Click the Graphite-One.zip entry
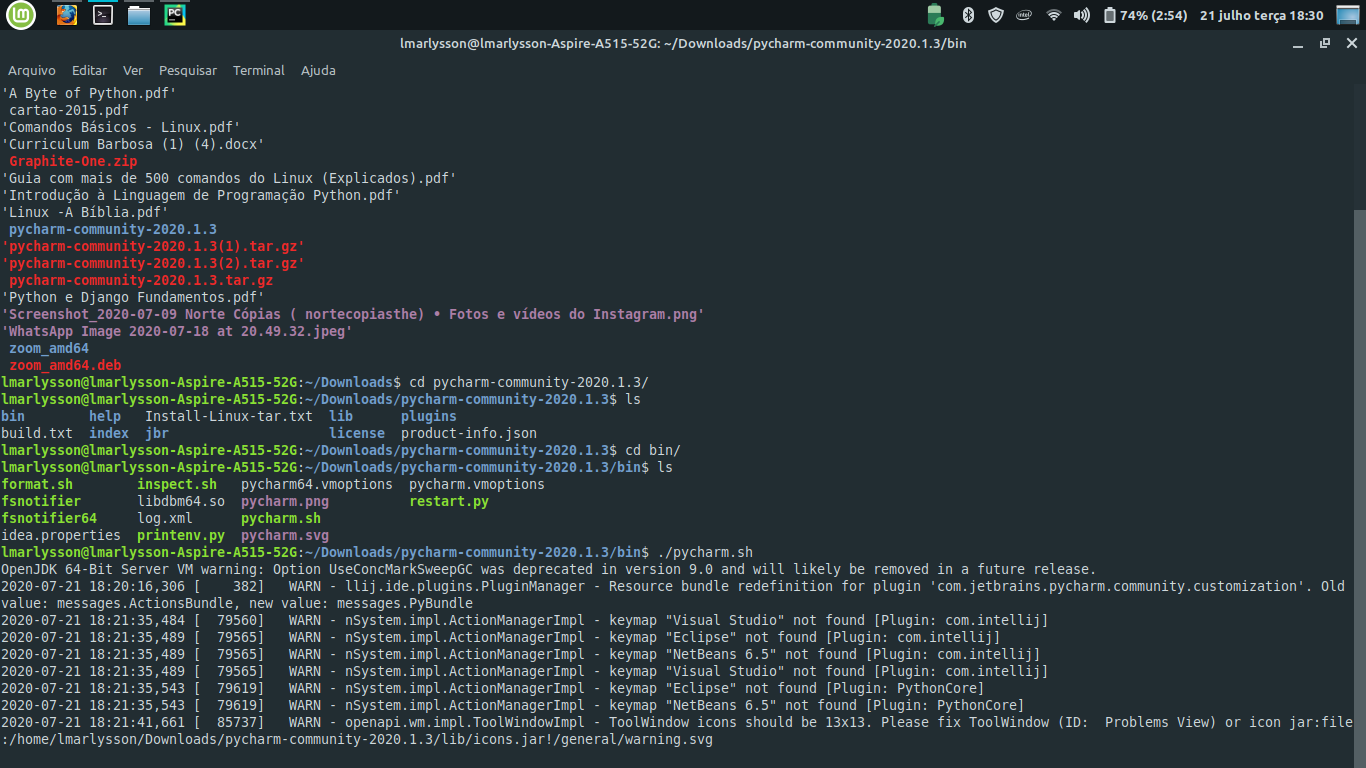This screenshot has width=1366, height=768. point(73,161)
